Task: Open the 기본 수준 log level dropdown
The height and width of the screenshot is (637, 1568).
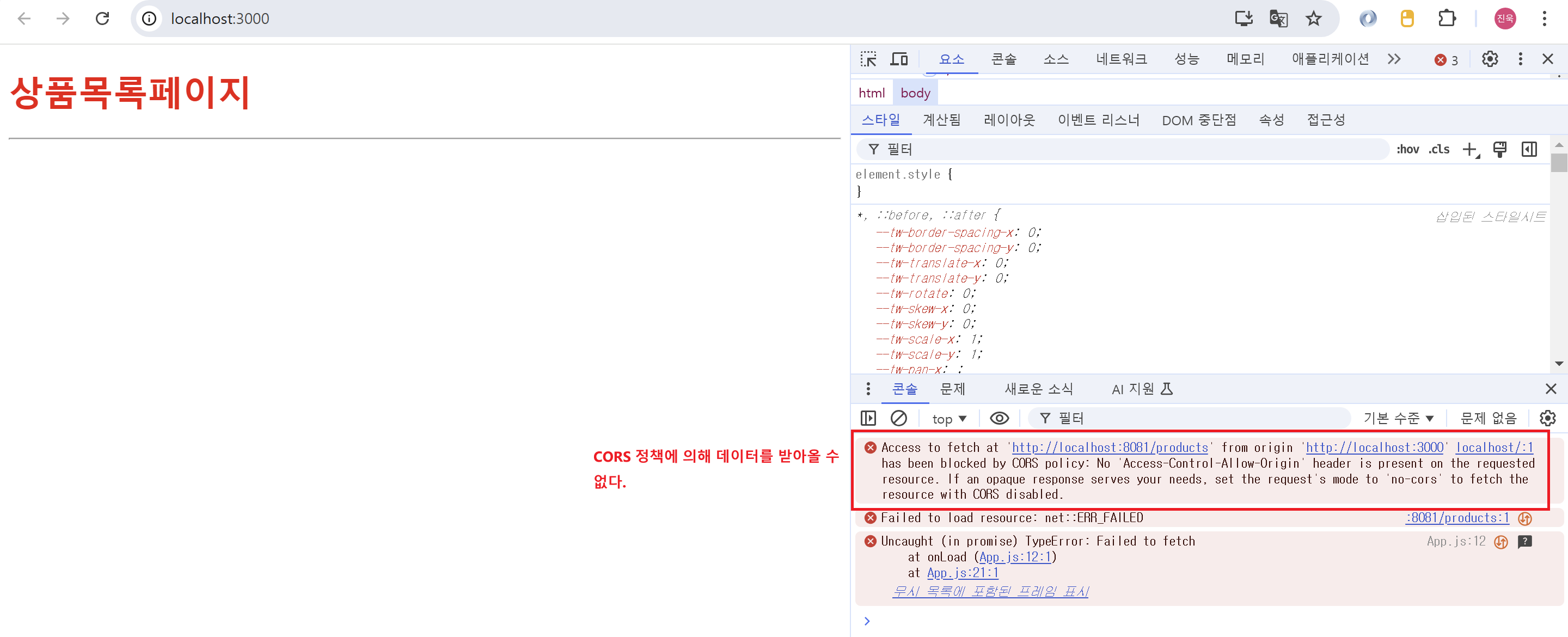Action: 1398,418
